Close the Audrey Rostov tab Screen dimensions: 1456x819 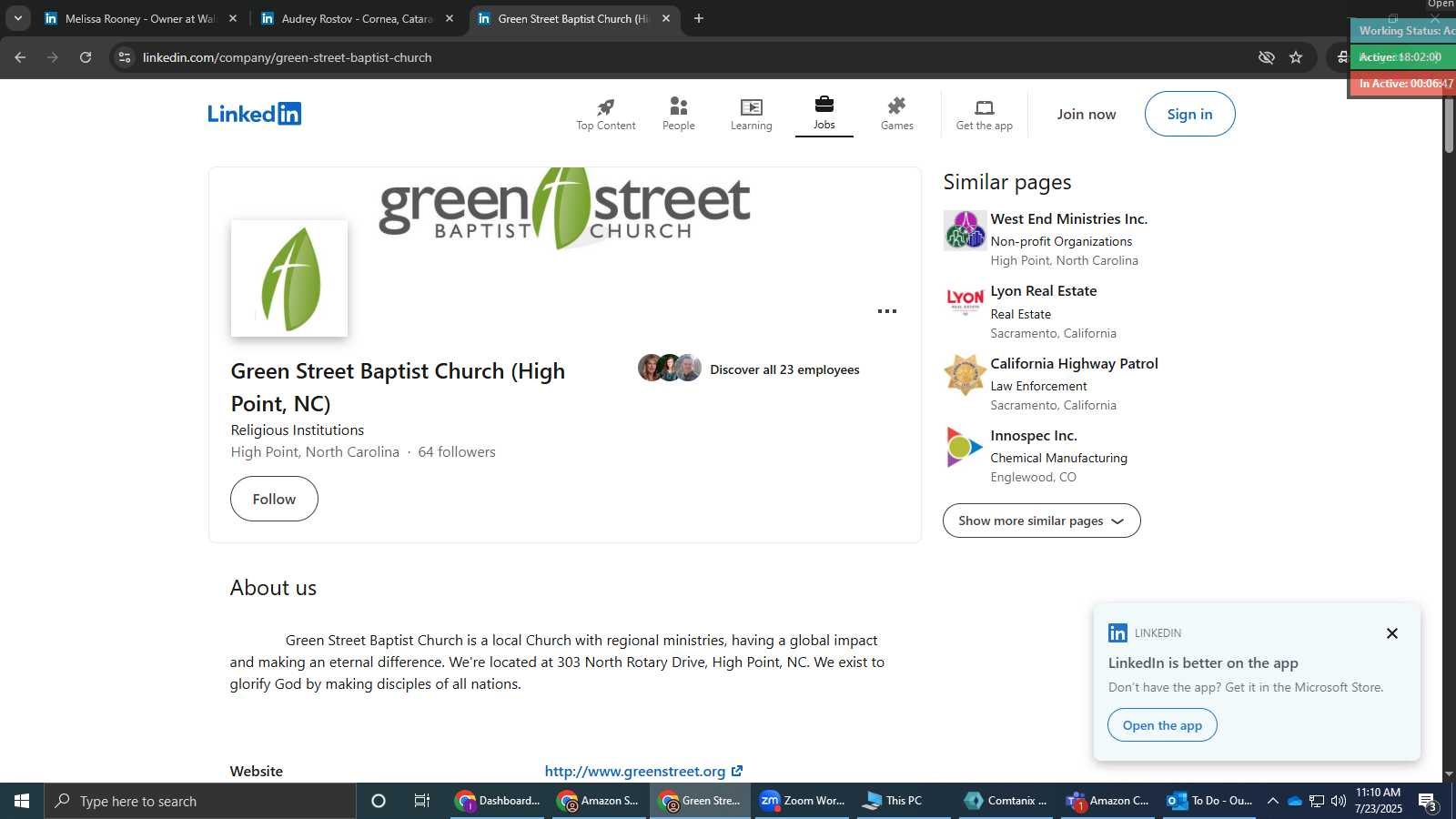coord(450,18)
